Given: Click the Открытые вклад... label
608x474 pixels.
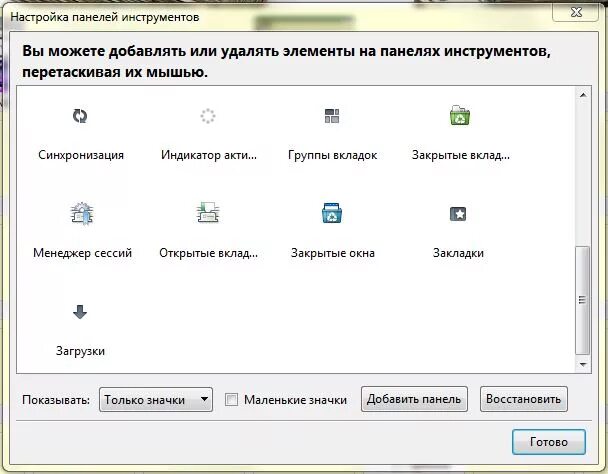Looking at the screenshot, I should point(209,253).
